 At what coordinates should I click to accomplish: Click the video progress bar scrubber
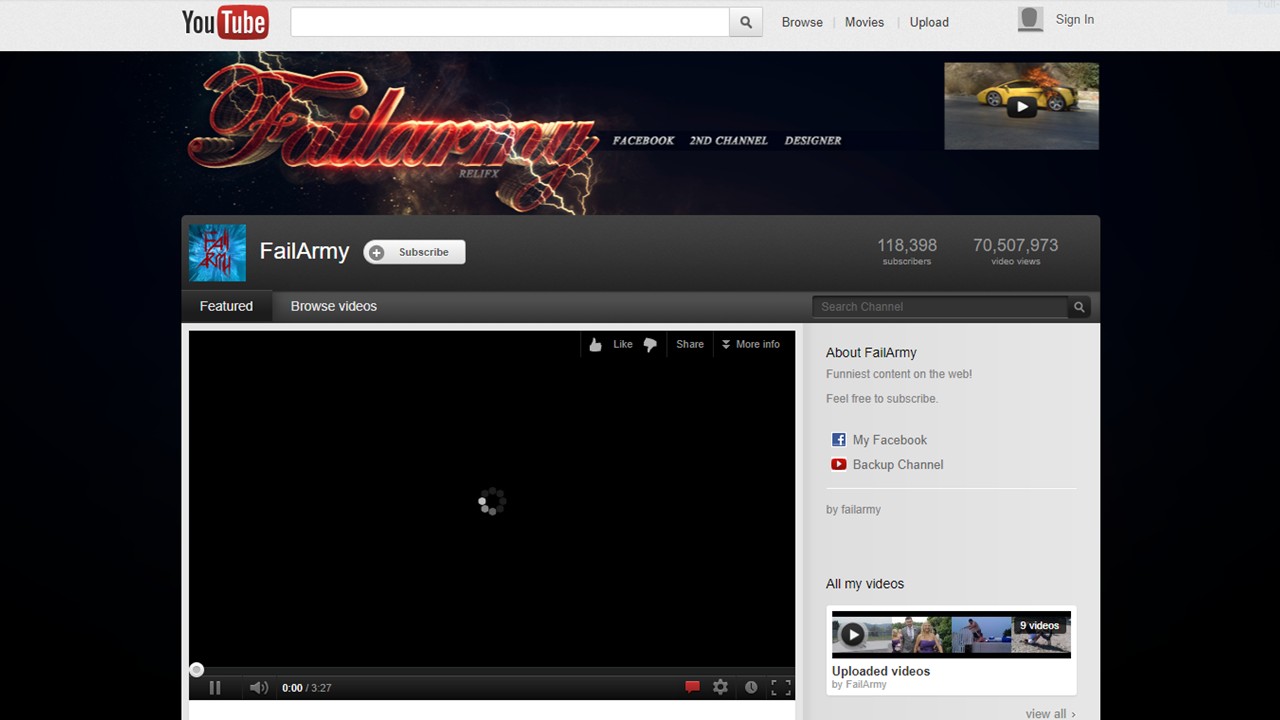tap(197, 669)
